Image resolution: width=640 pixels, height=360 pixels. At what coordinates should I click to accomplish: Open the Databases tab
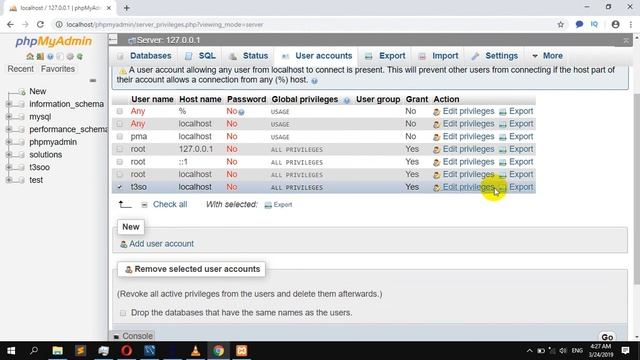click(144, 56)
